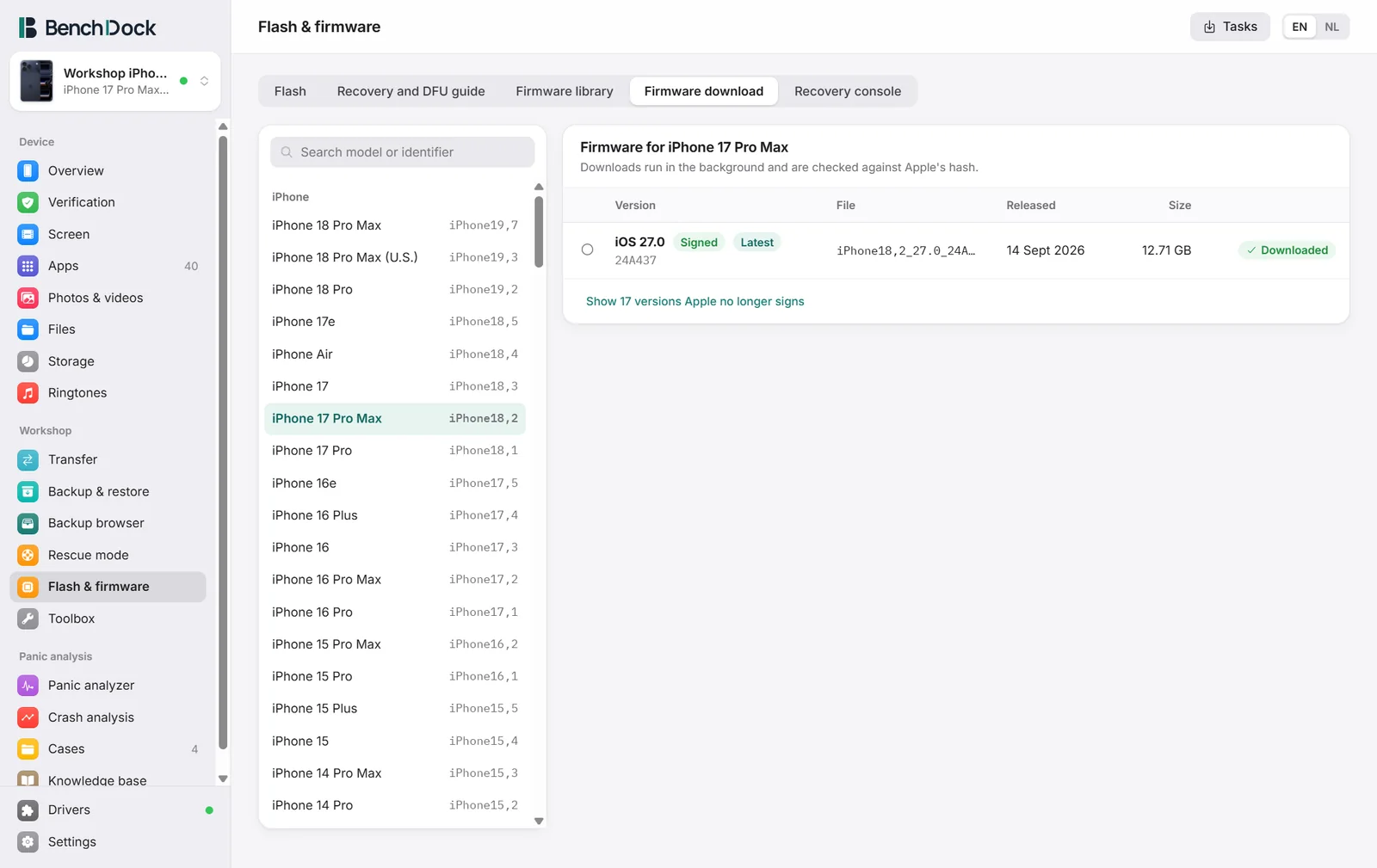Open Flash & firmware in the sidebar

(x=108, y=587)
